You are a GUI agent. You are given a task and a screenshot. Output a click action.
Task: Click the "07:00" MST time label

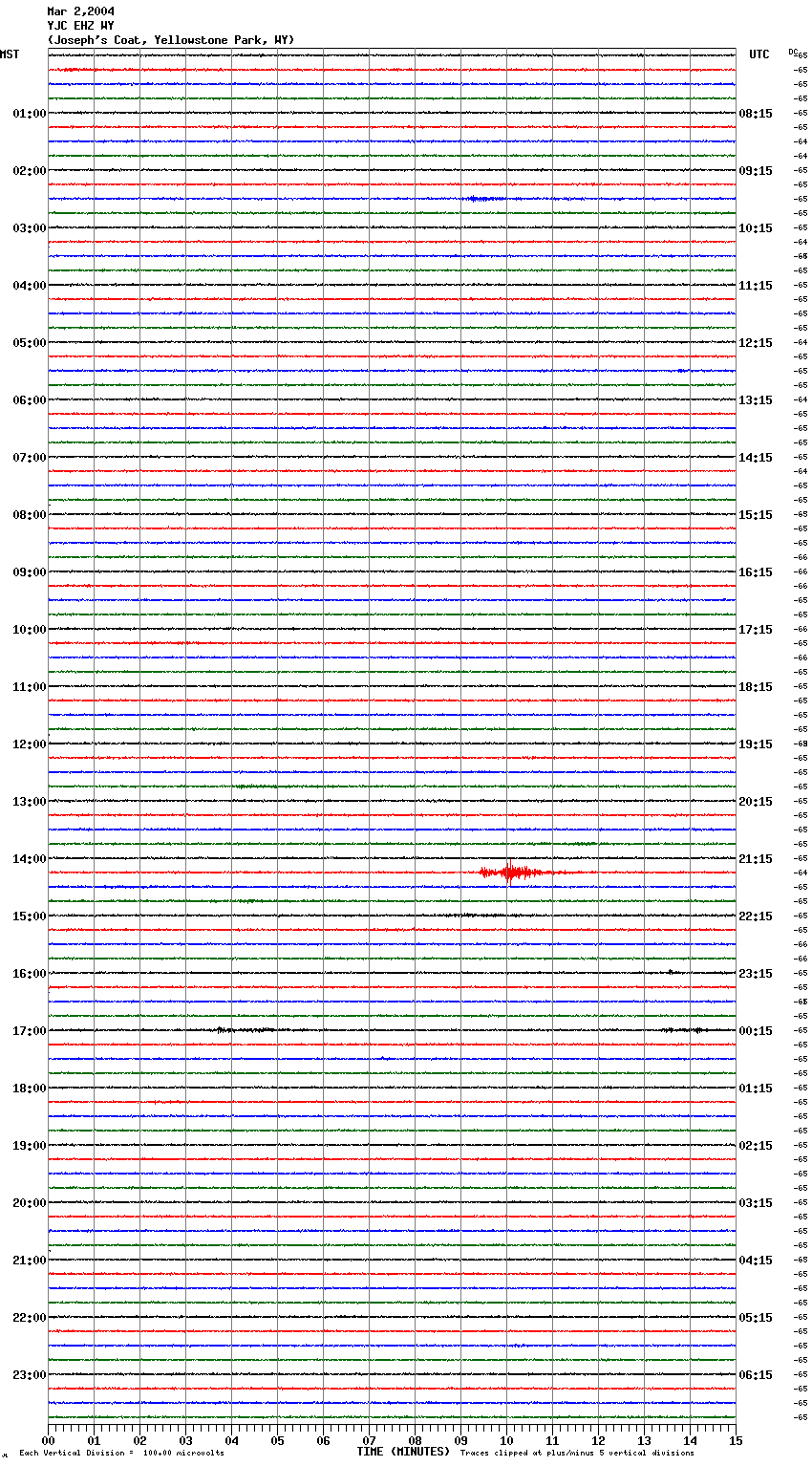(30, 458)
